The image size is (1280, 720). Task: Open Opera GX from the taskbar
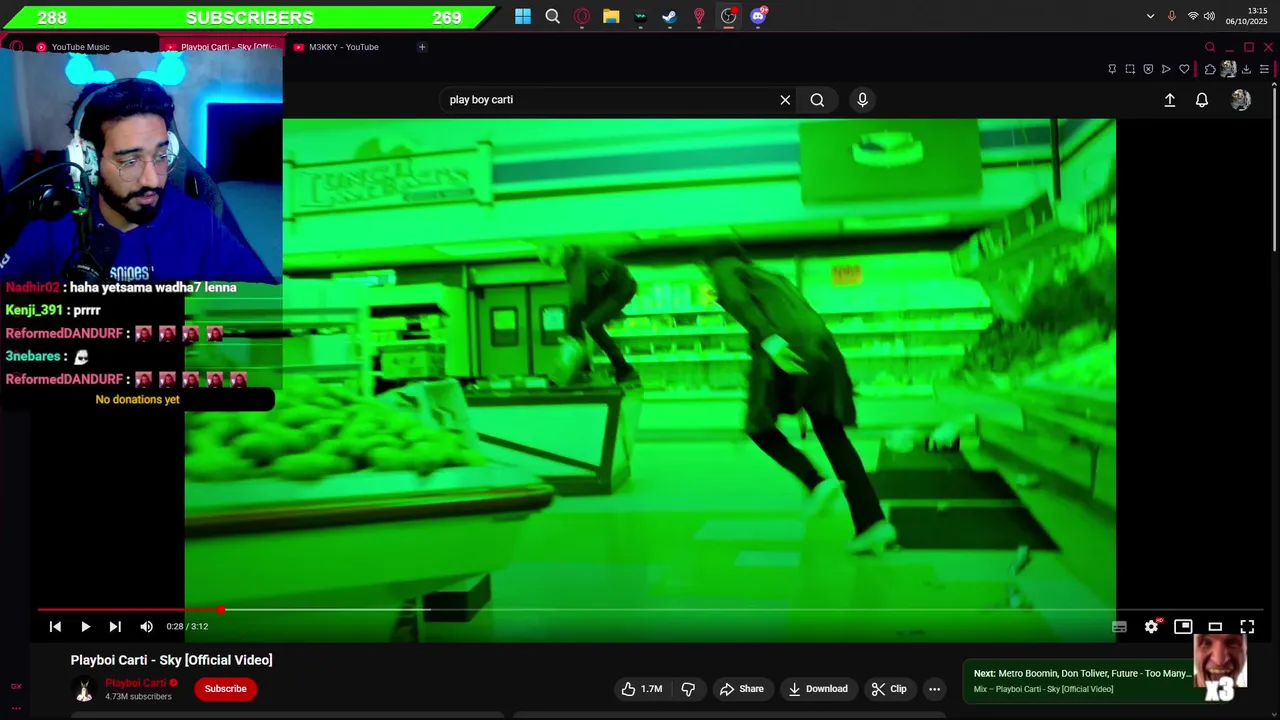pos(582,16)
